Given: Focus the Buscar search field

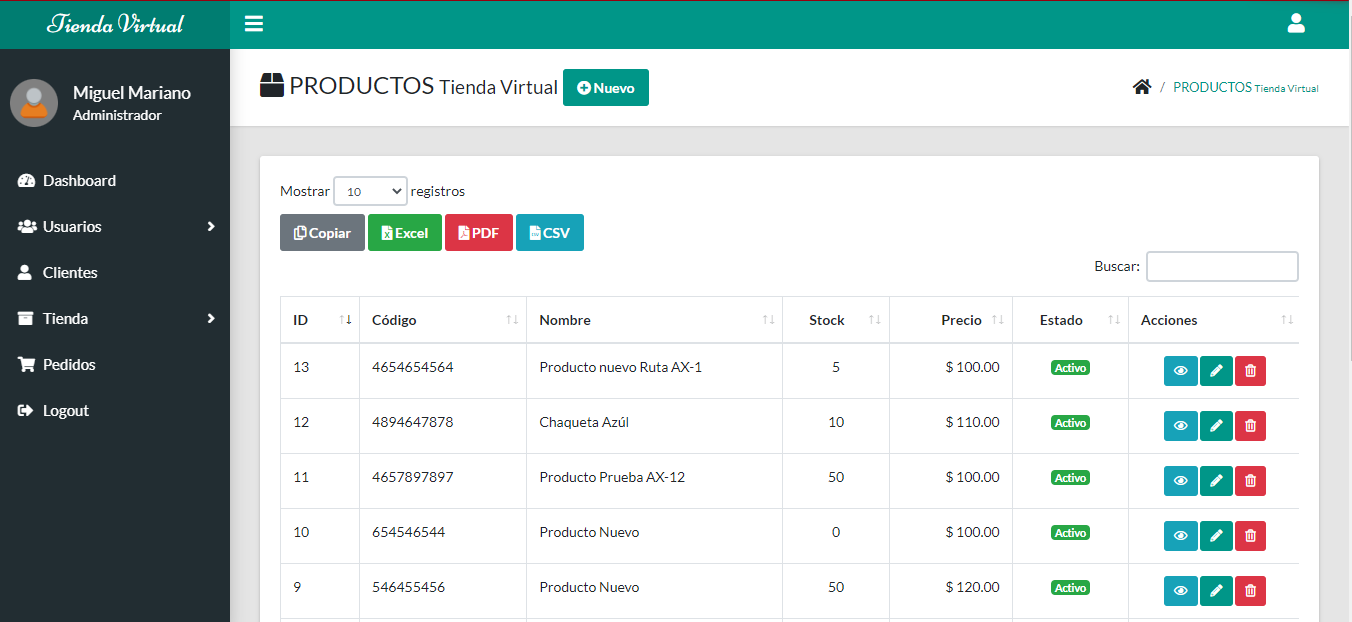Looking at the screenshot, I should (x=1222, y=266).
